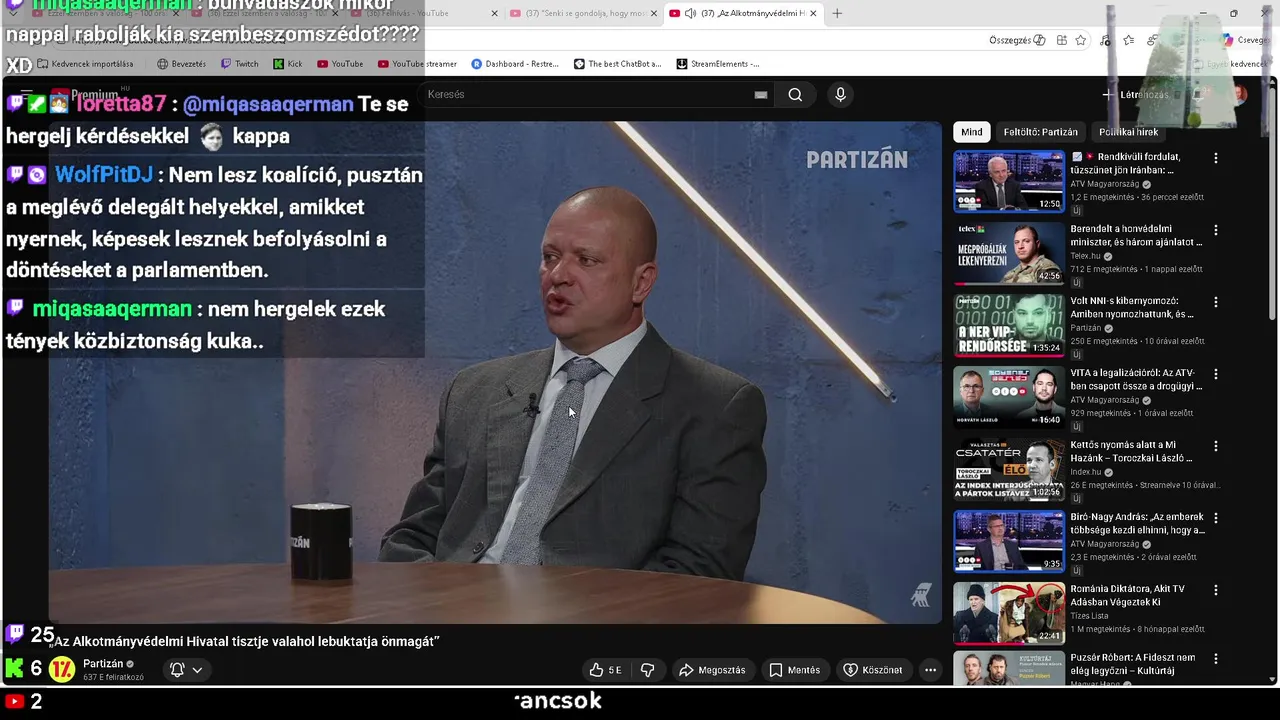This screenshot has width=1280, height=720.
Task: Open the Partizán channel avatar
Action: [x=62, y=669]
